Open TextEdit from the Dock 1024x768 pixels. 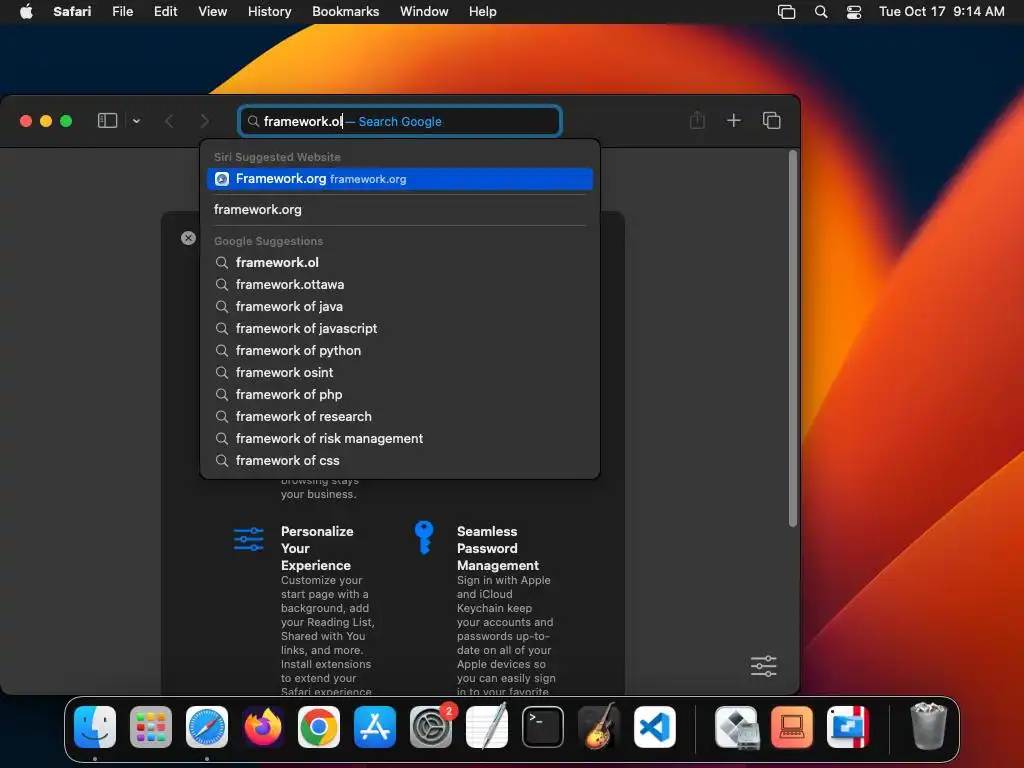[487, 726]
